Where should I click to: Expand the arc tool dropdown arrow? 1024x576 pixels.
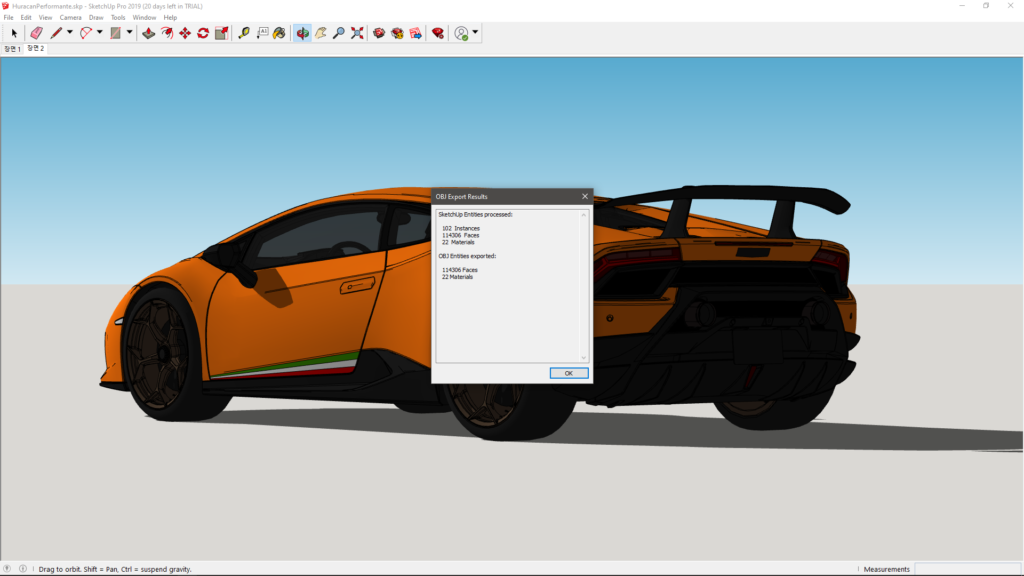pos(100,33)
